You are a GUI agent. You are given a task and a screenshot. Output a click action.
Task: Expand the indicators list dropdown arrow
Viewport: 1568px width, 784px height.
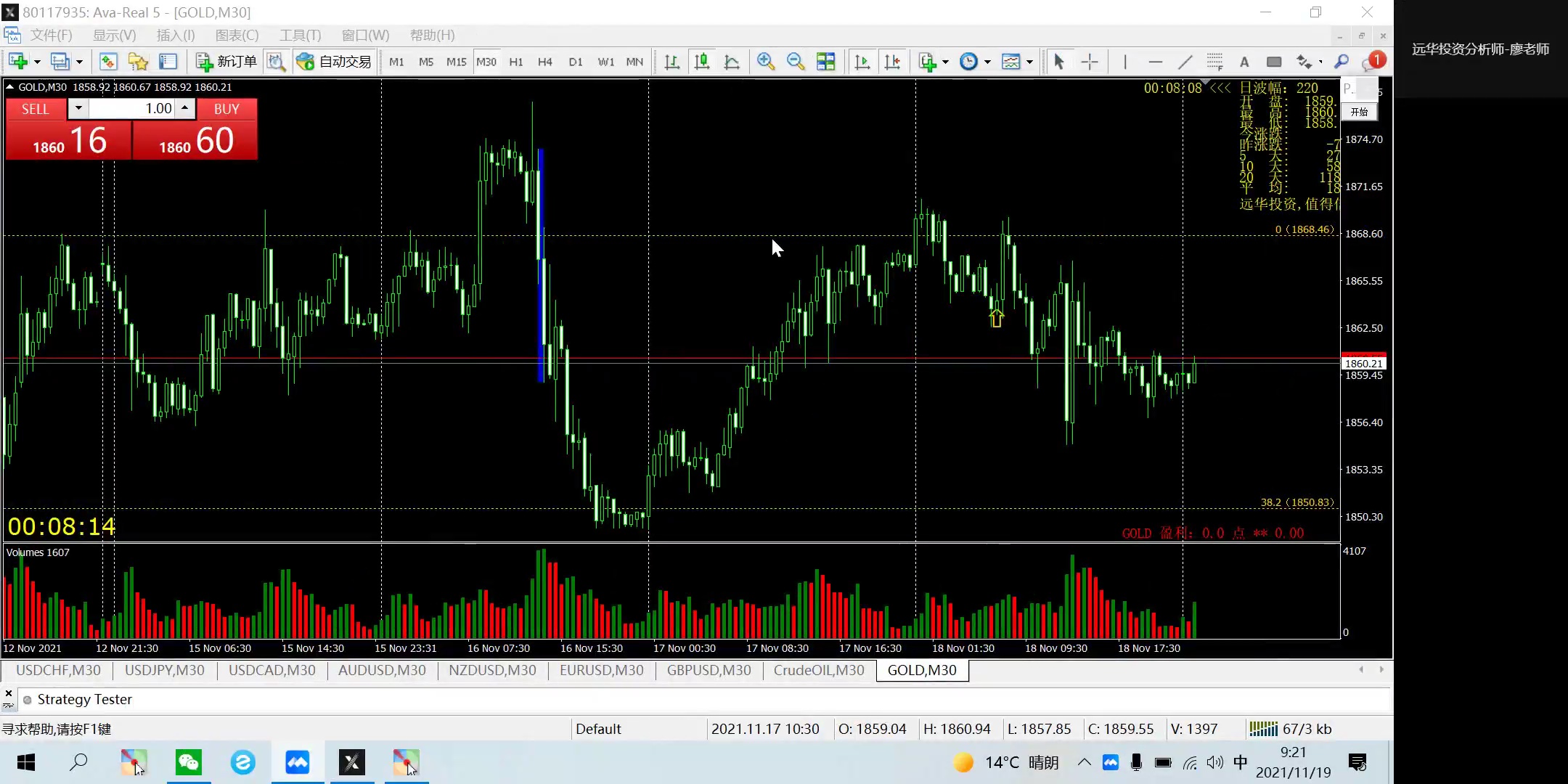click(945, 62)
